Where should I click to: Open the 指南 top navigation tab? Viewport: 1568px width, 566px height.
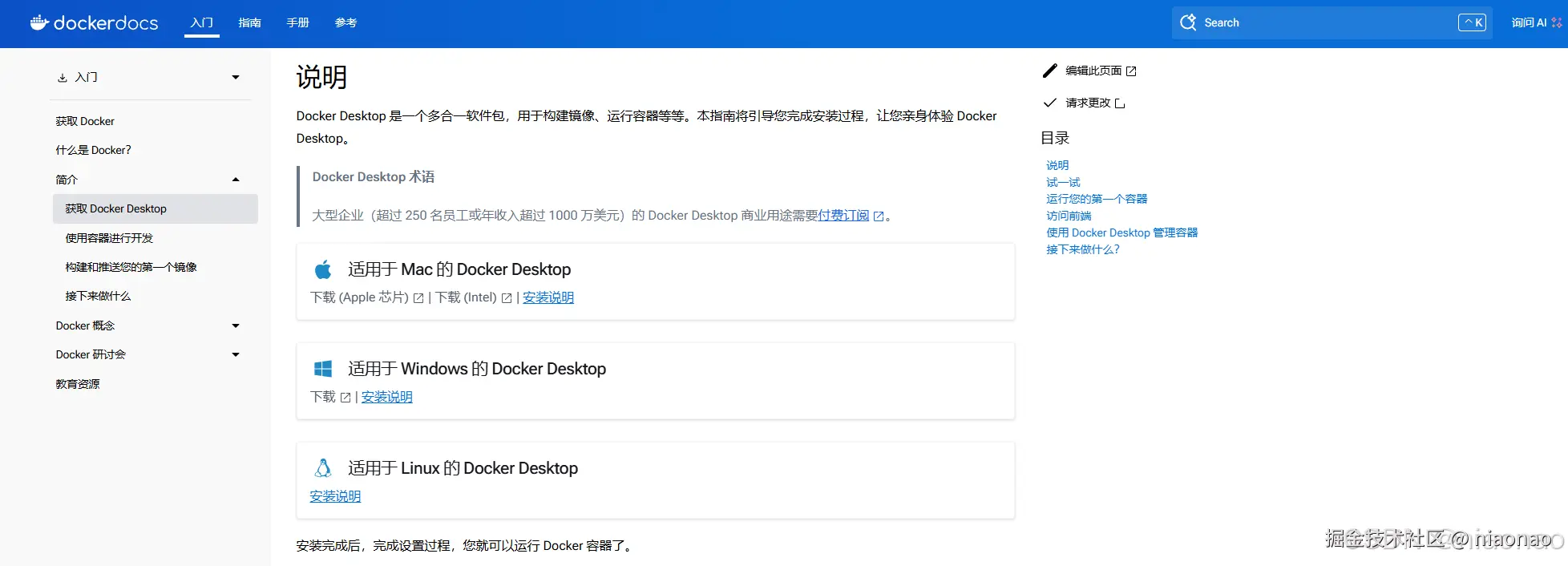click(x=250, y=22)
